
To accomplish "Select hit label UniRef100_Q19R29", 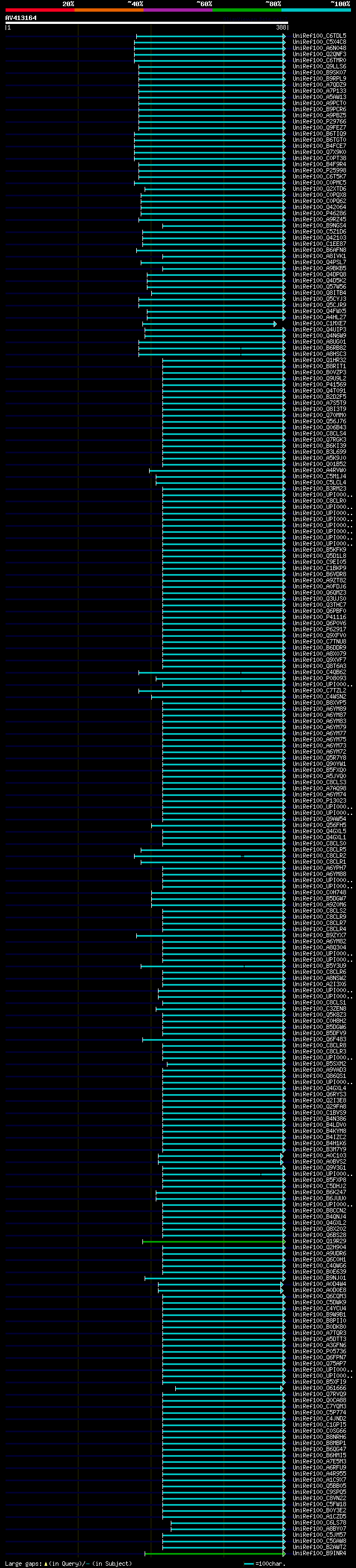I will [x=319, y=1241].
